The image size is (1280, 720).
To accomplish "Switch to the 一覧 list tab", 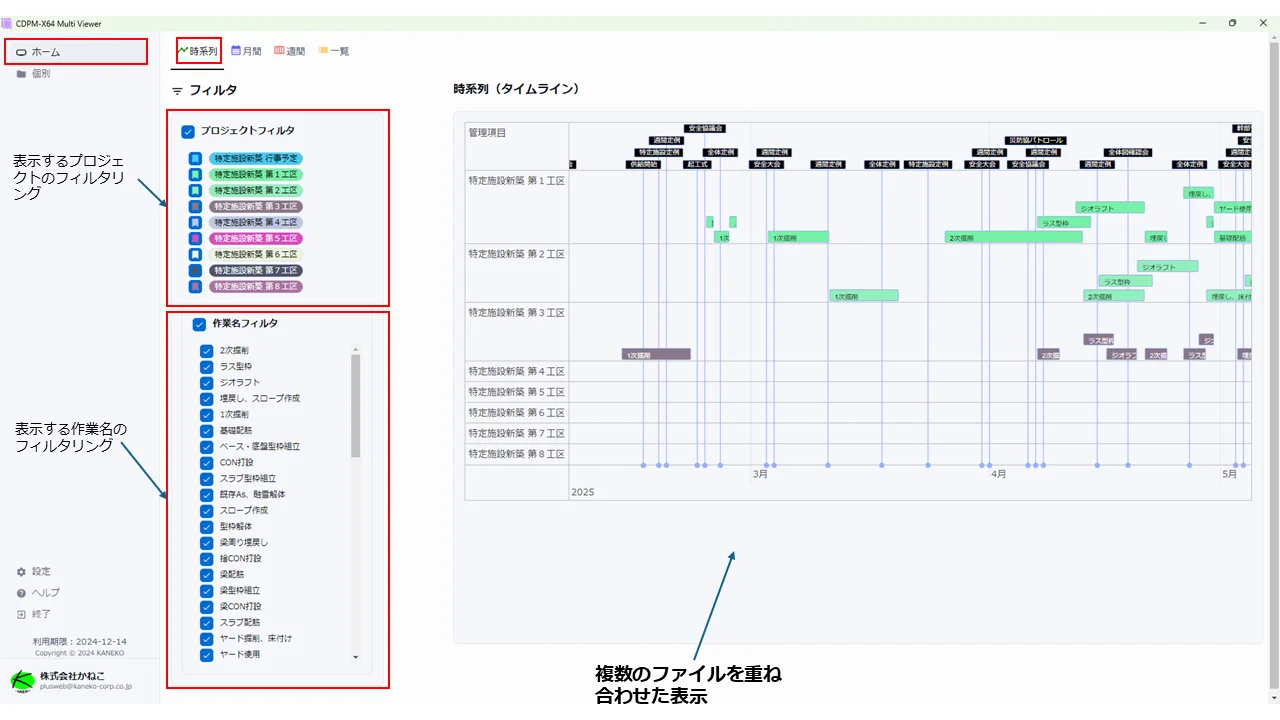I will (x=334, y=51).
